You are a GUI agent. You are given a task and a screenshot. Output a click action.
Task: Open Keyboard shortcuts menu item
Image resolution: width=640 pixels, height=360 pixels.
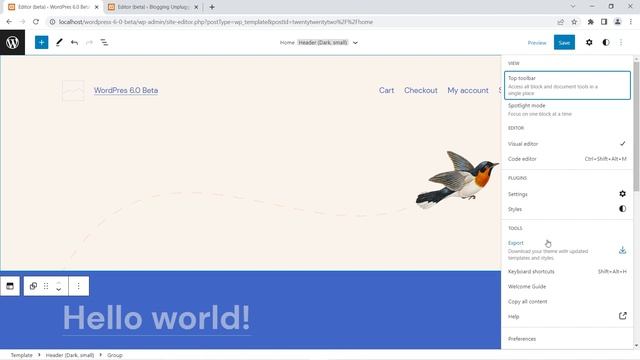tap(567, 271)
